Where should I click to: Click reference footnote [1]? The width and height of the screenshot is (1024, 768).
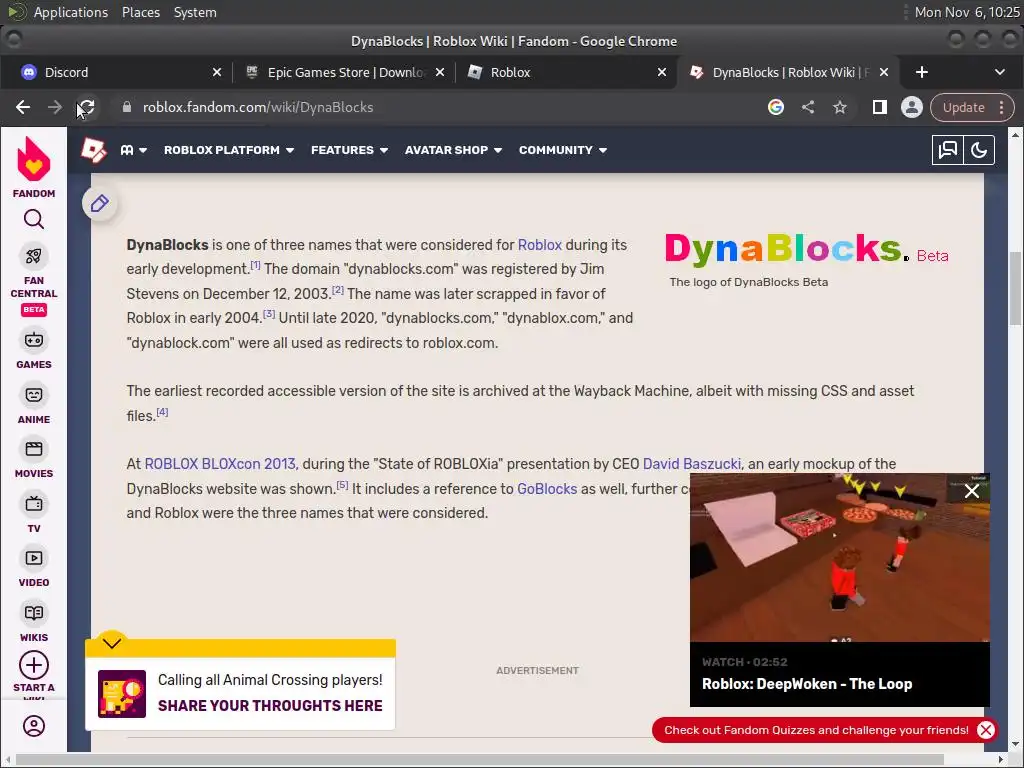point(255,265)
